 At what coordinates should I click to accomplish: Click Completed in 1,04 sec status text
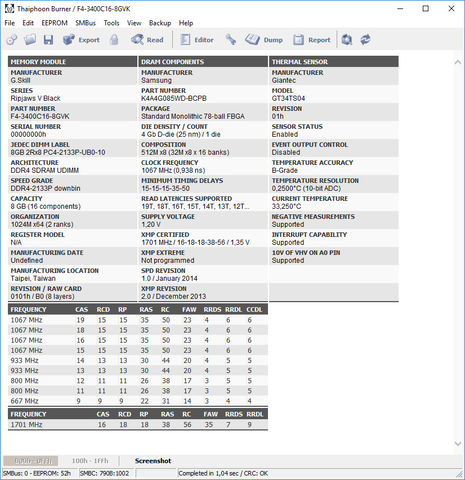(x=223, y=473)
